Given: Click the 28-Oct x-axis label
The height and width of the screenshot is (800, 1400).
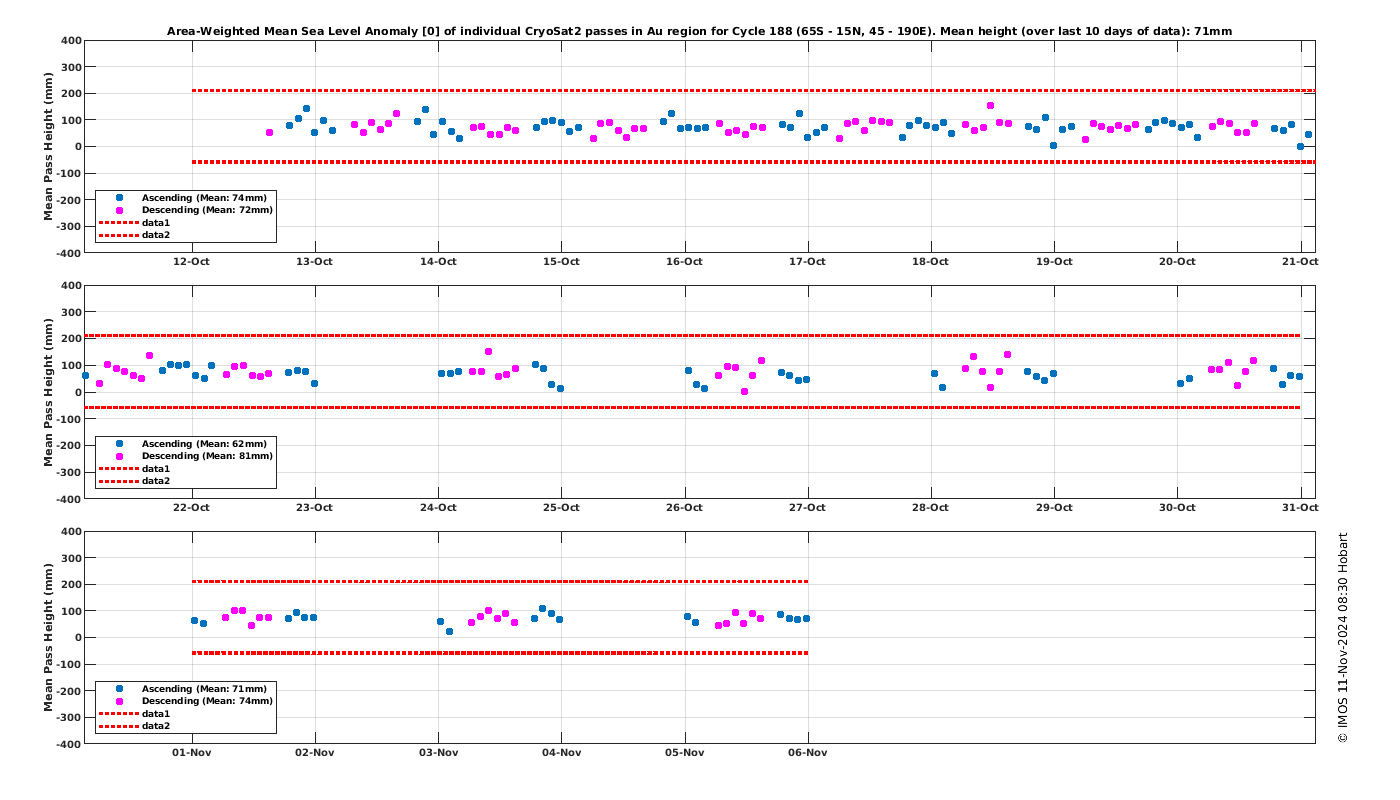Looking at the screenshot, I should click(931, 507).
